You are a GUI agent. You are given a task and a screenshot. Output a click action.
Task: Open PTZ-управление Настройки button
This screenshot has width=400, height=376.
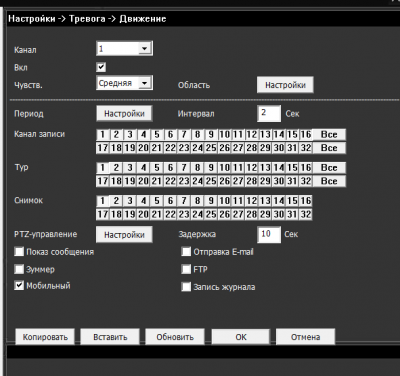(124, 235)
